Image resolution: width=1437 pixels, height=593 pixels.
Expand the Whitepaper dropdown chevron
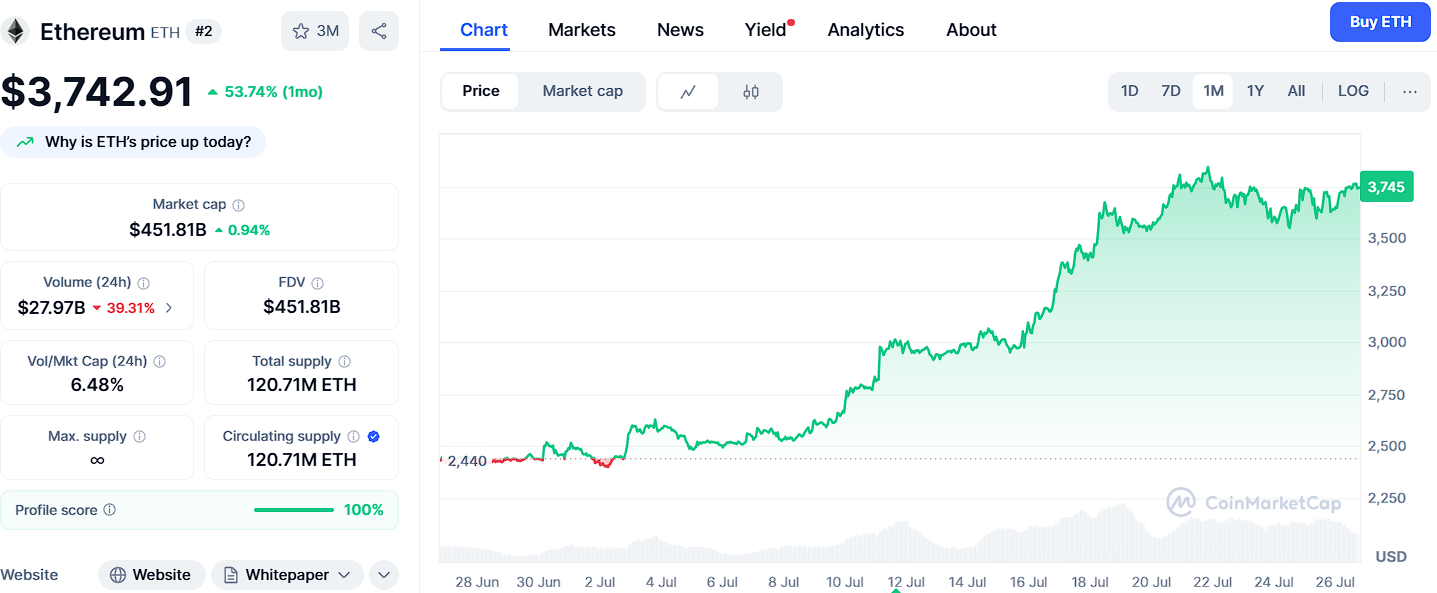(x=344, y=575)
